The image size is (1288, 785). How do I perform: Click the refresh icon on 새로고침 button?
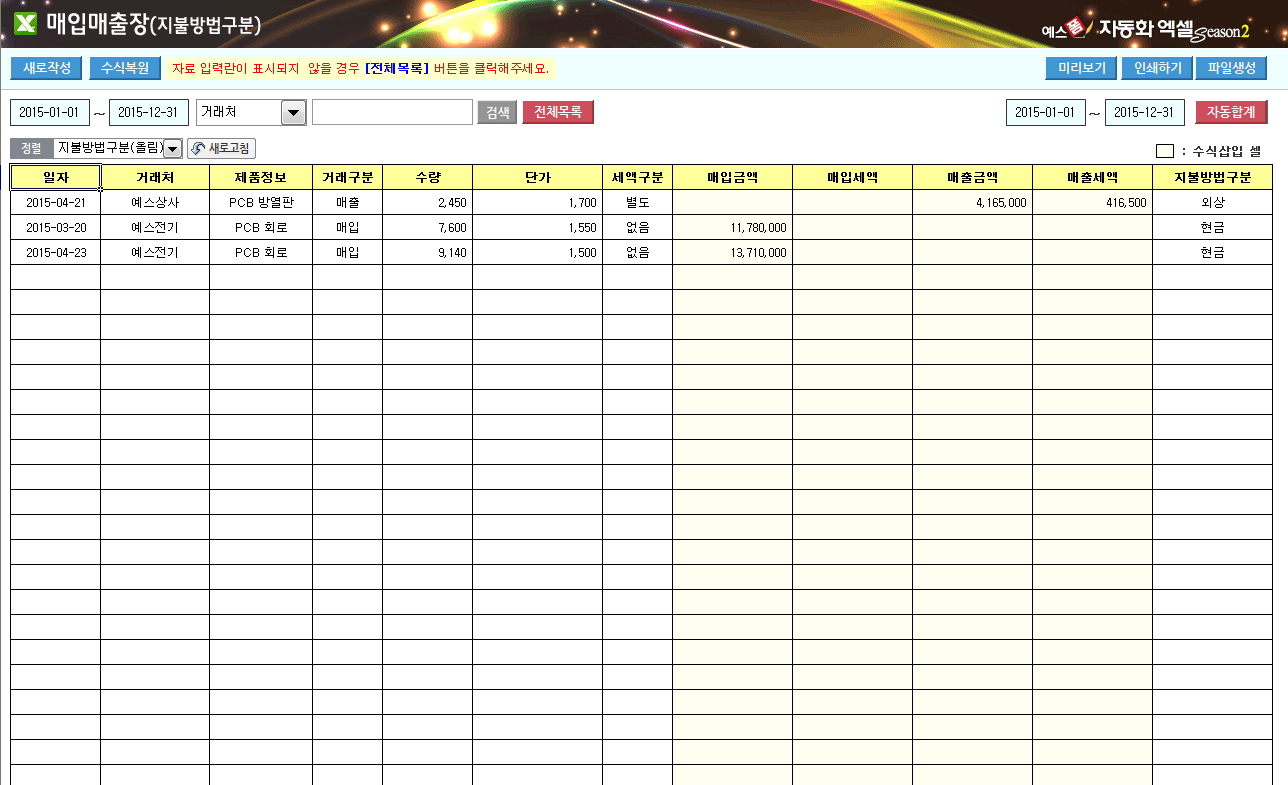[198, 149]
